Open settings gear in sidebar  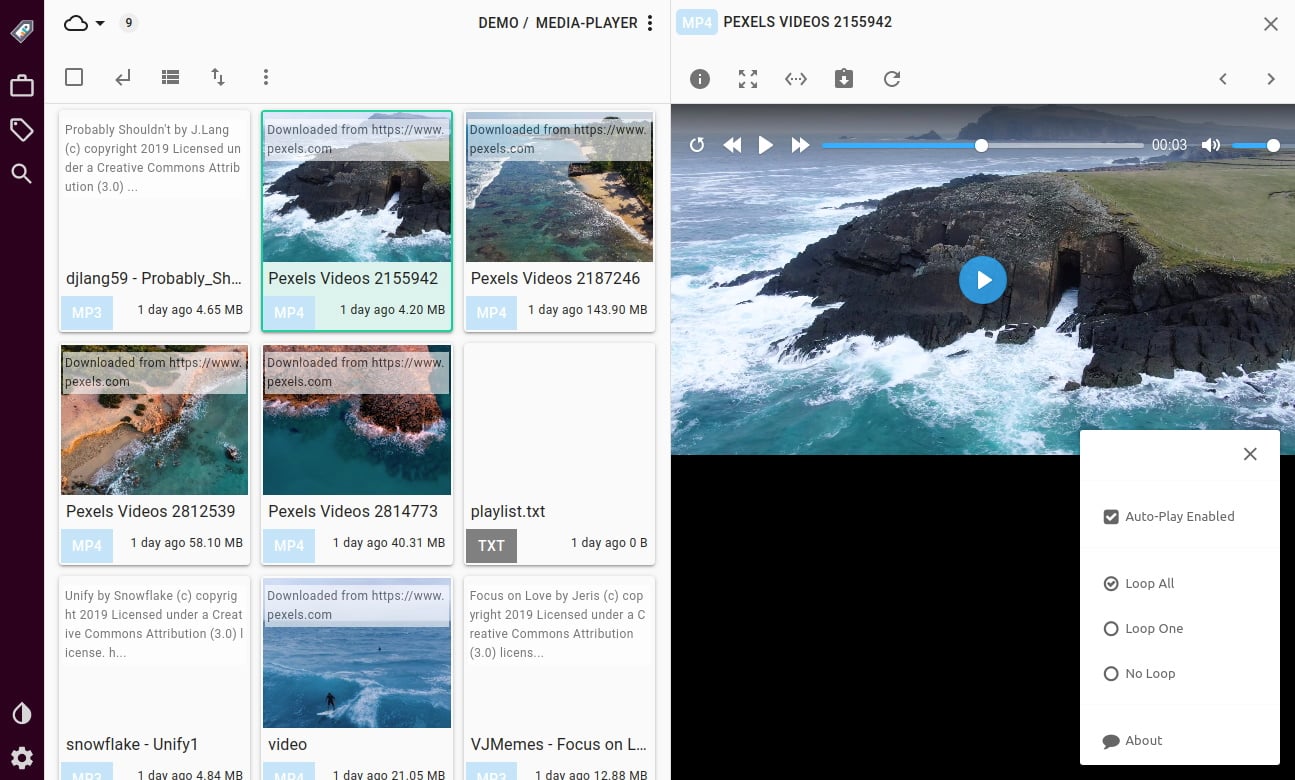pyautogui.click(x=21, y=757)
